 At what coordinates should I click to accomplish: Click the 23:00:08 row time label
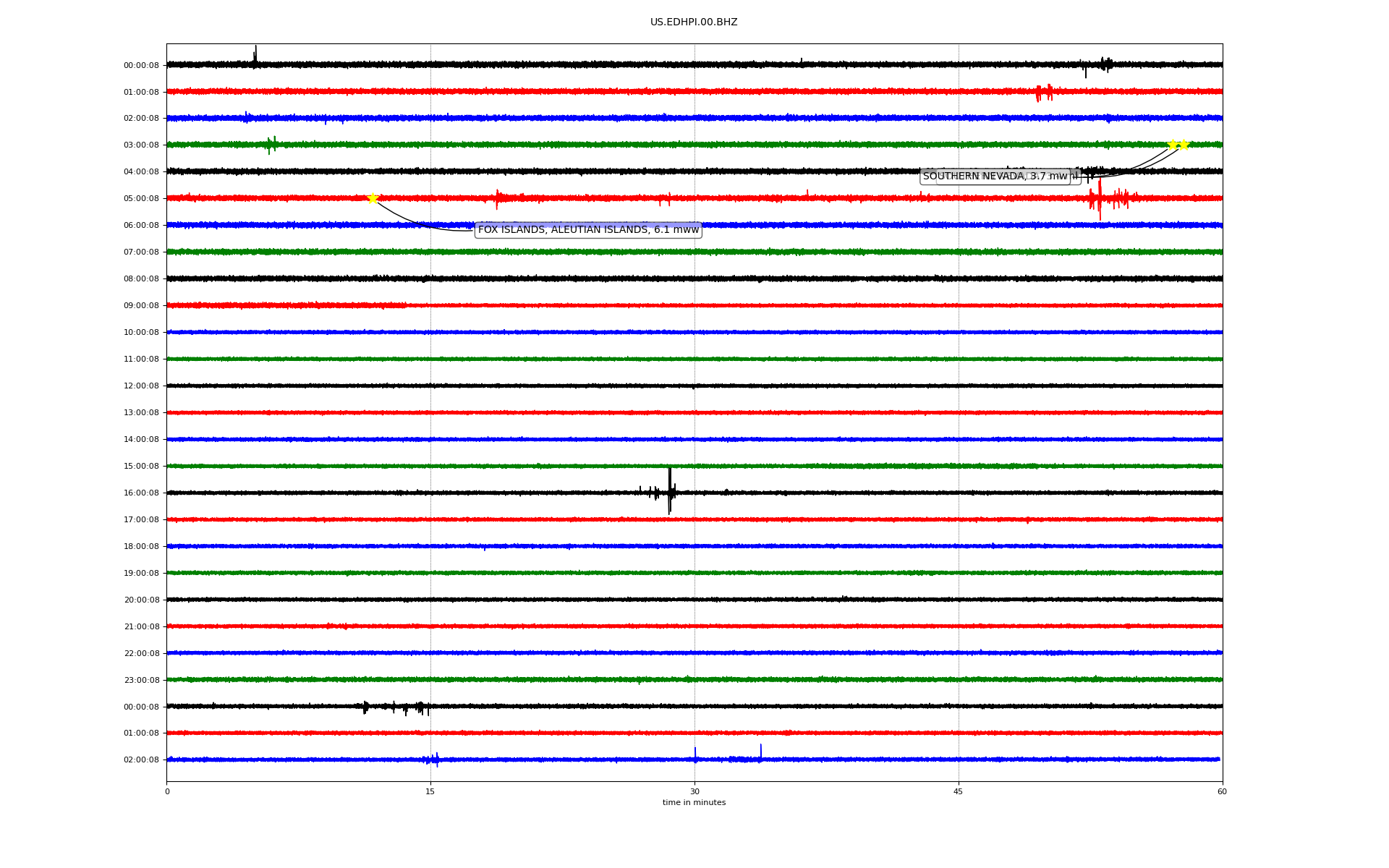141,680
